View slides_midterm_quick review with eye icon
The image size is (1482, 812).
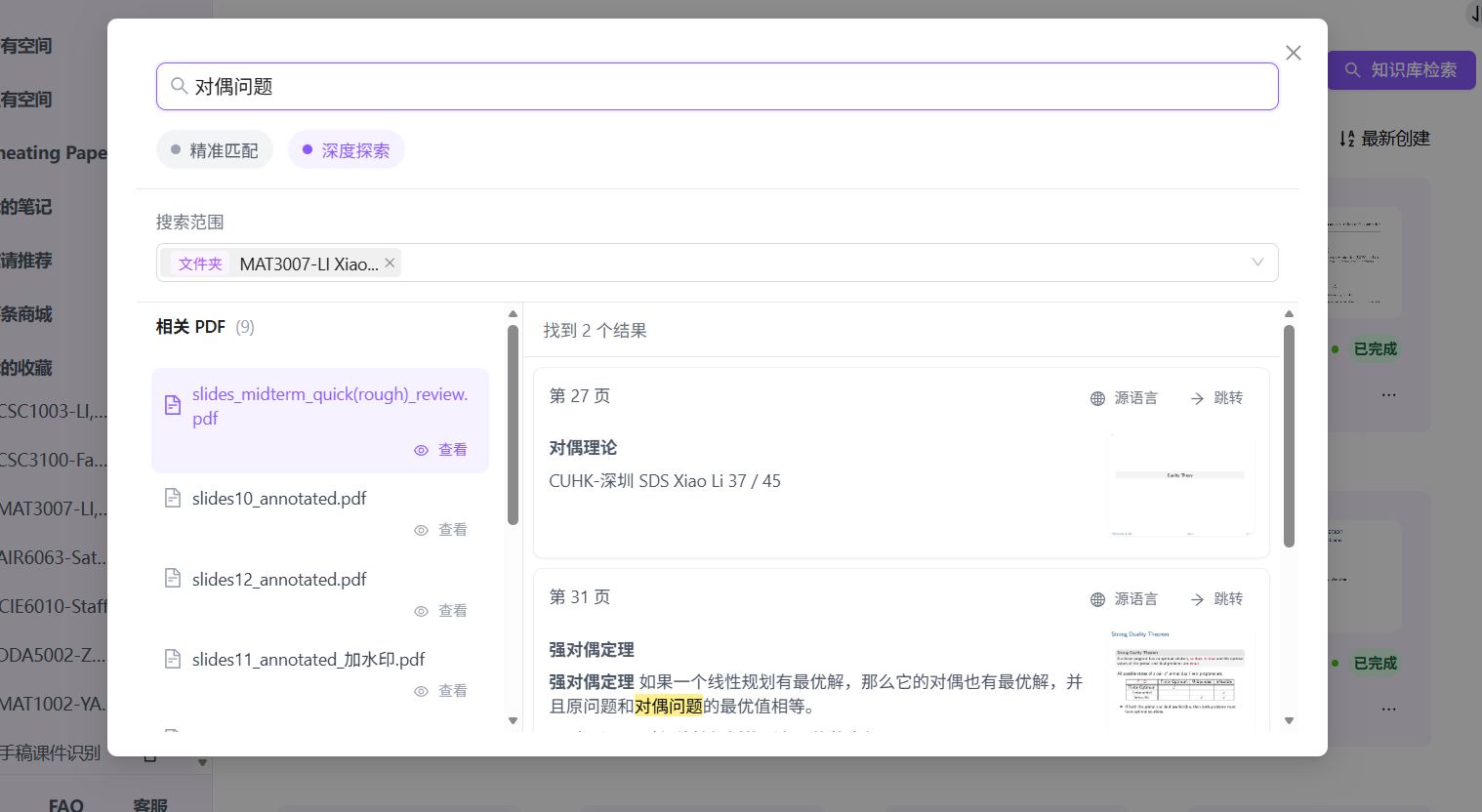coord(422,450)
